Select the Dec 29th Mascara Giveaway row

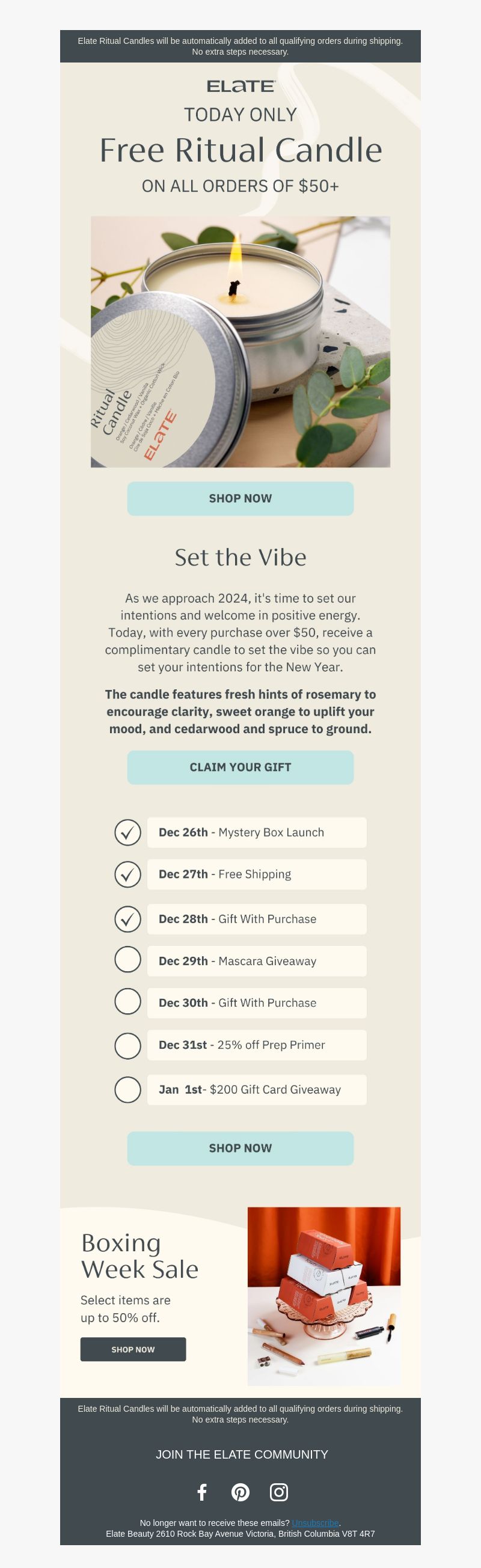click(x=257, y=961)
